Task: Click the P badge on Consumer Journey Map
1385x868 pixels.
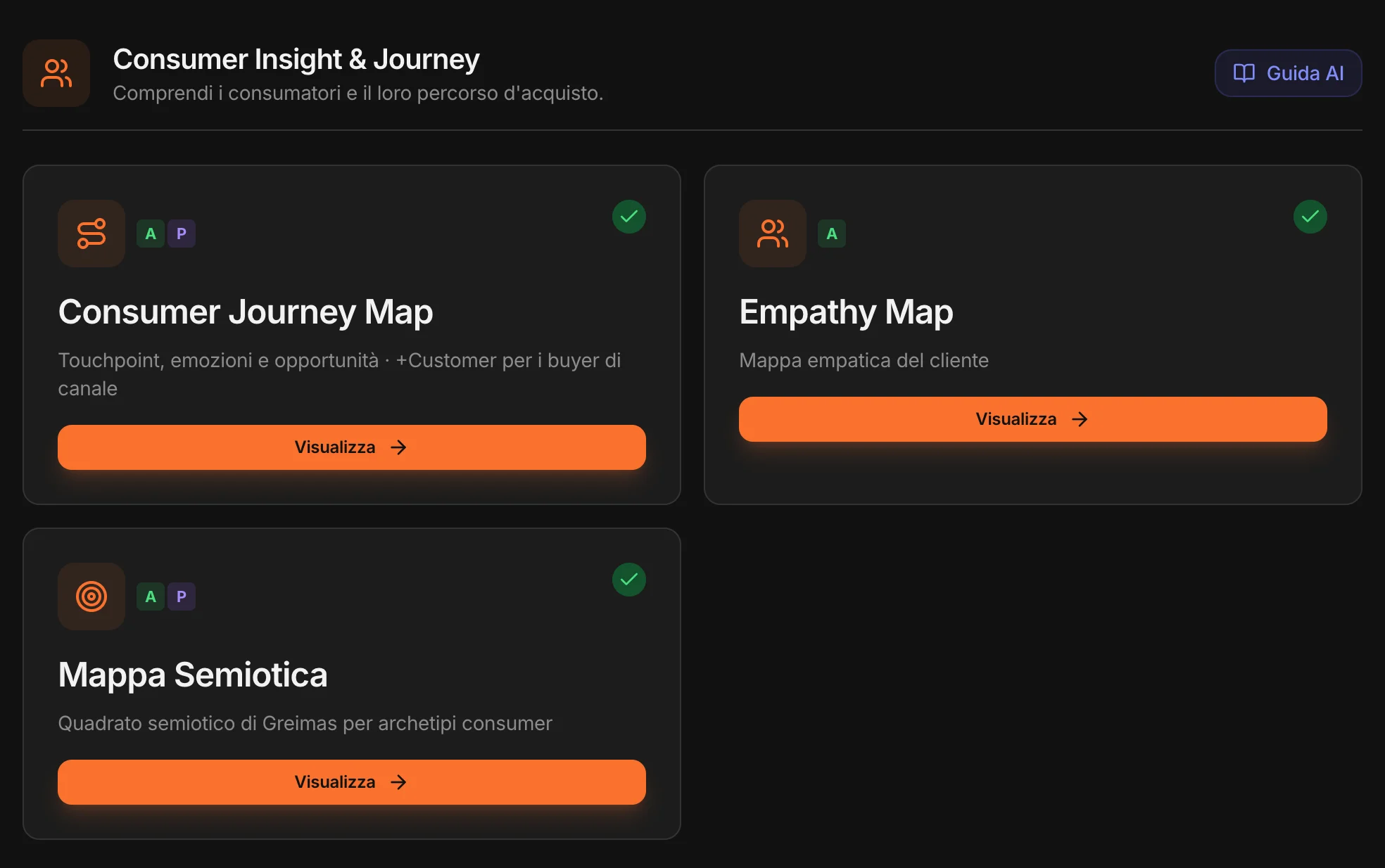Action: [182, 234]
